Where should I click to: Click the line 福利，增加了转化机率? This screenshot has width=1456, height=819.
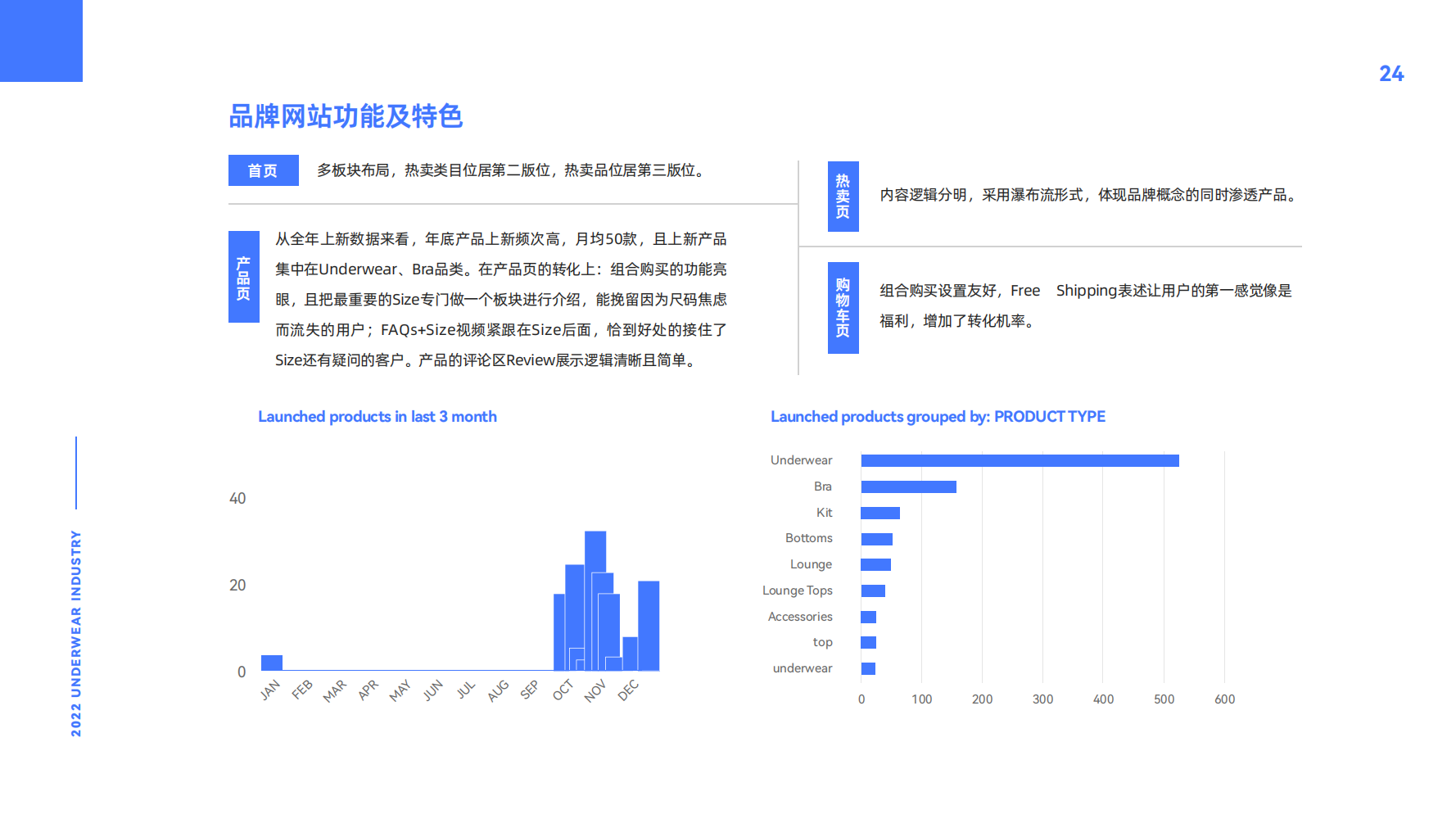point(960,321)
